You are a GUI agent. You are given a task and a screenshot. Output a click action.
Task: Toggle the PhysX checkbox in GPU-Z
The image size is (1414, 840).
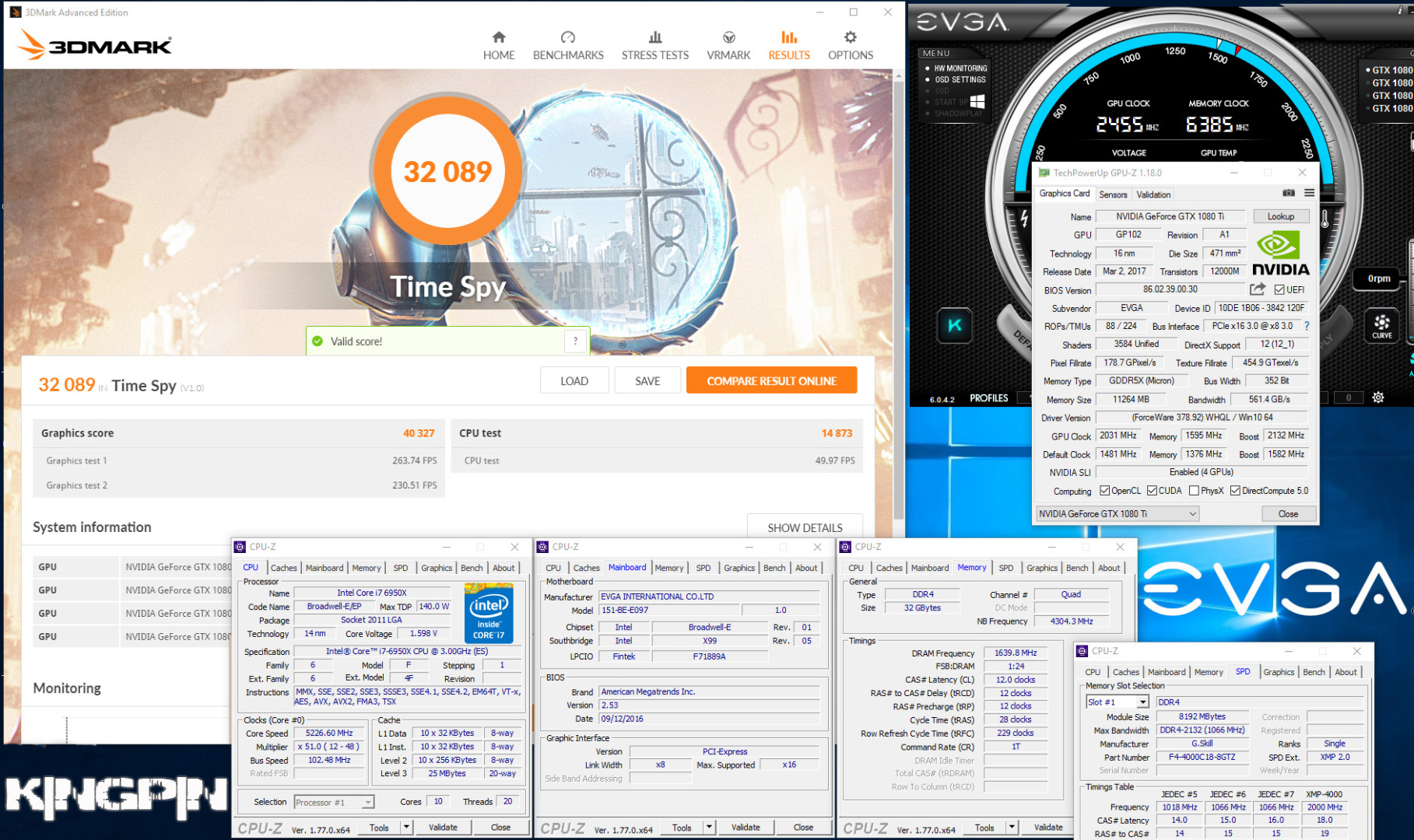(x=1194, y=491)
